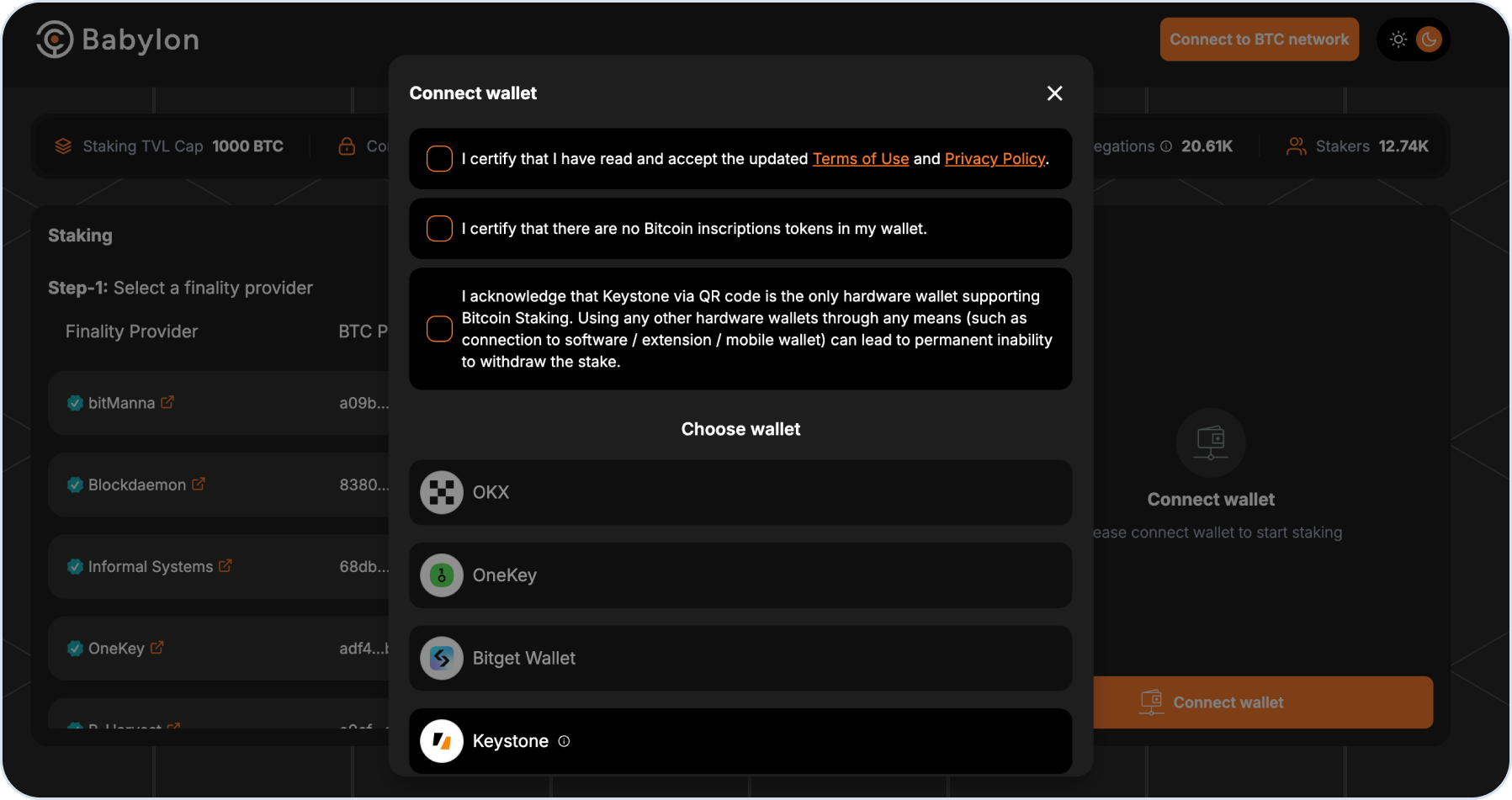Check the Terms of Use acceptance box
The height and width of the screenshot is (800, 1512).
click(x=439, y=159)
